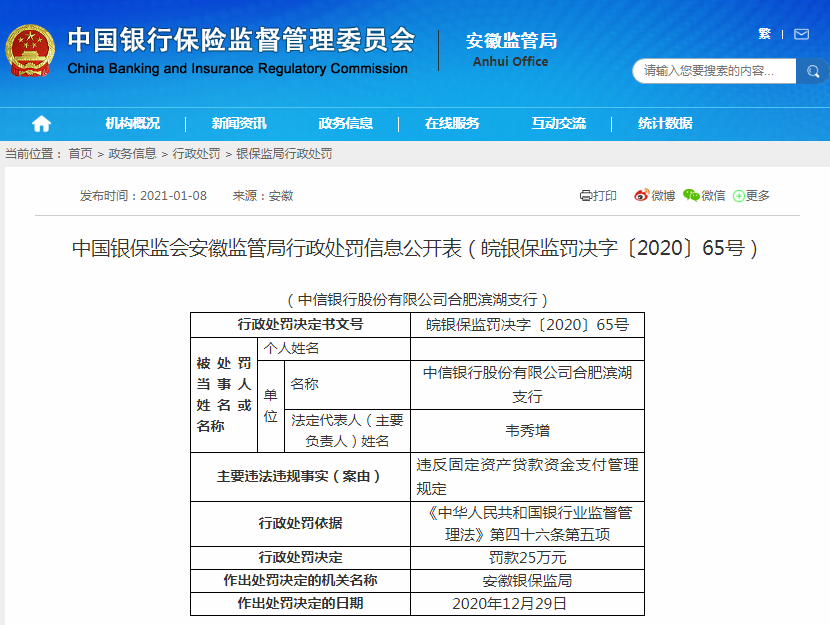830x625 pixels.
Task: Click the 行政处罚决定 row label
Action: (x=300, y=558)
